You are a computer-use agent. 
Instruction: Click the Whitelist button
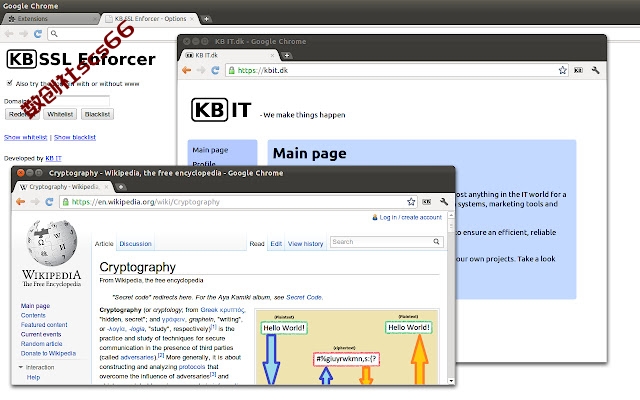click(x=60, y=114)
